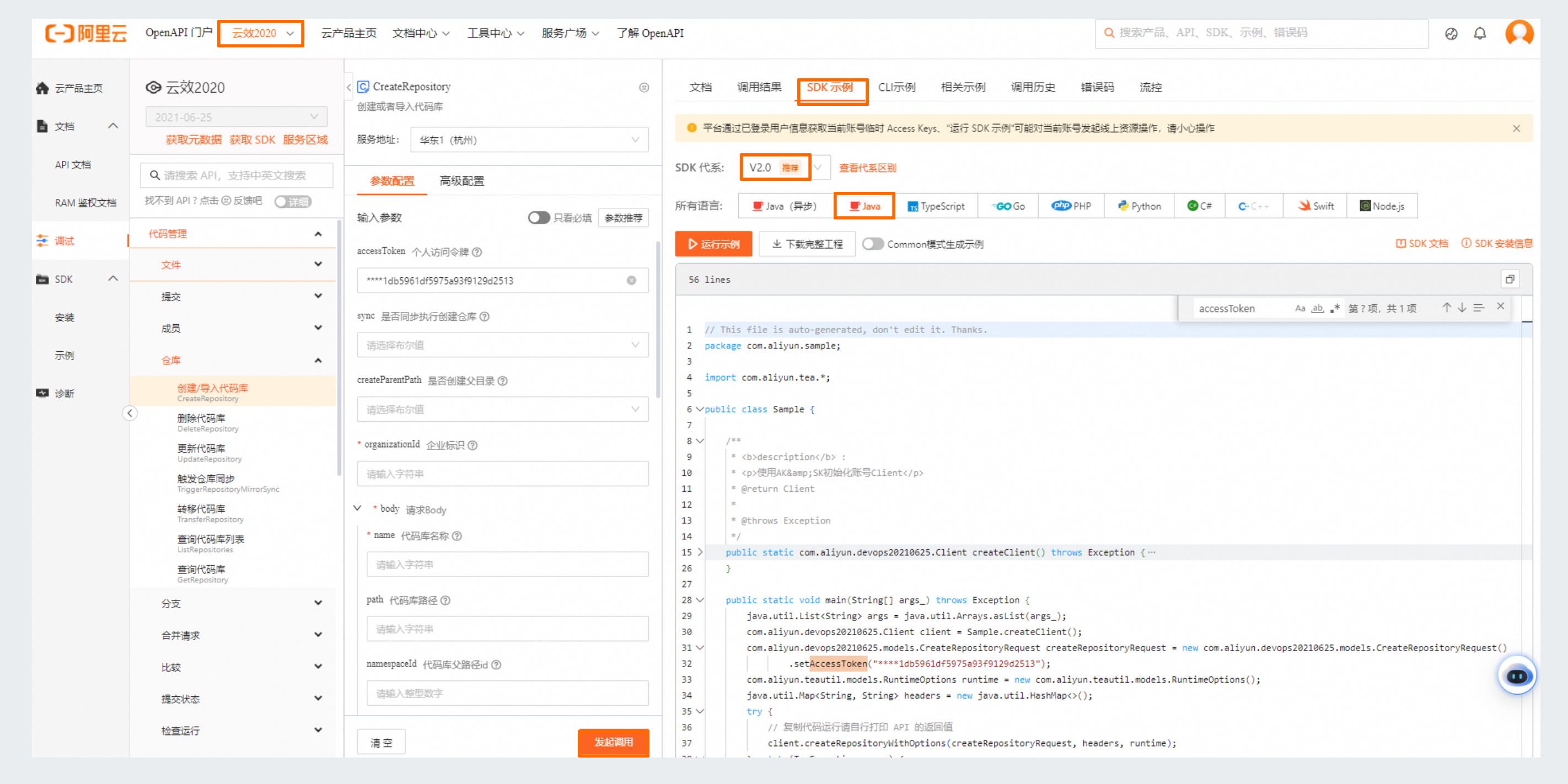Open the sync boolean dropdown
This screenshot has width=1568, height=784.
(503, 345)
